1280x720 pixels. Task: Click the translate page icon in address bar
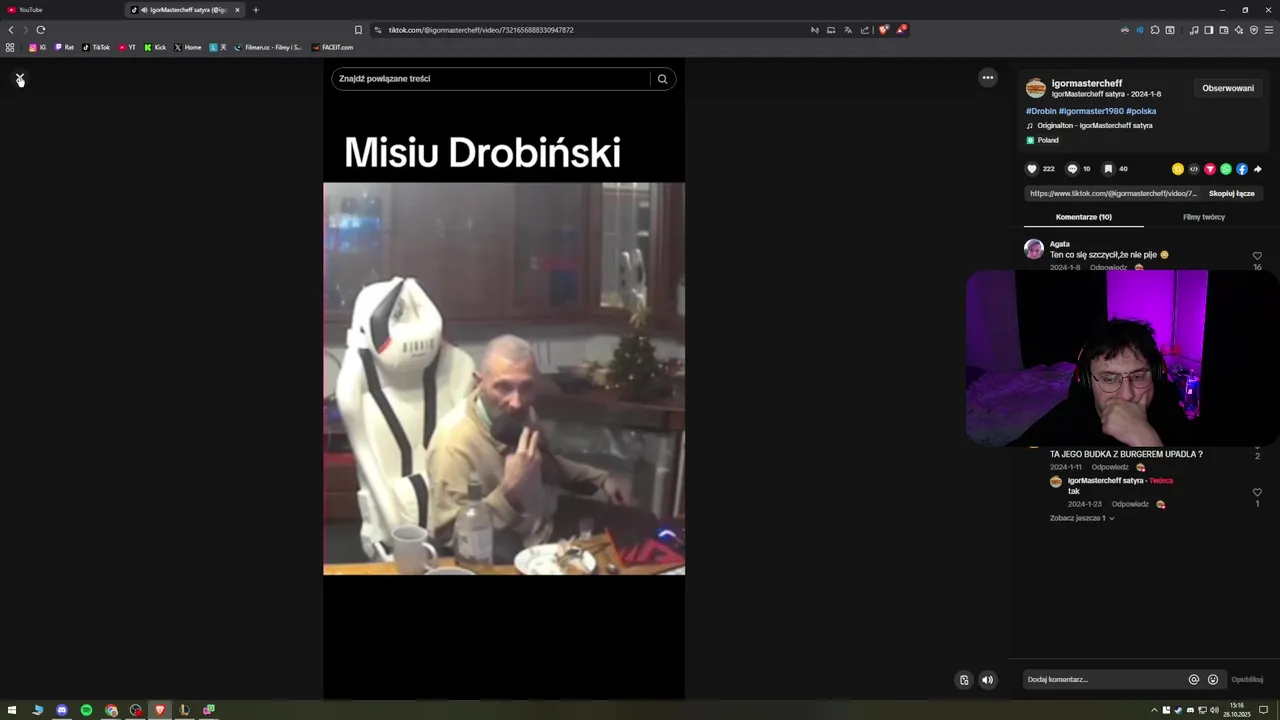847,30
